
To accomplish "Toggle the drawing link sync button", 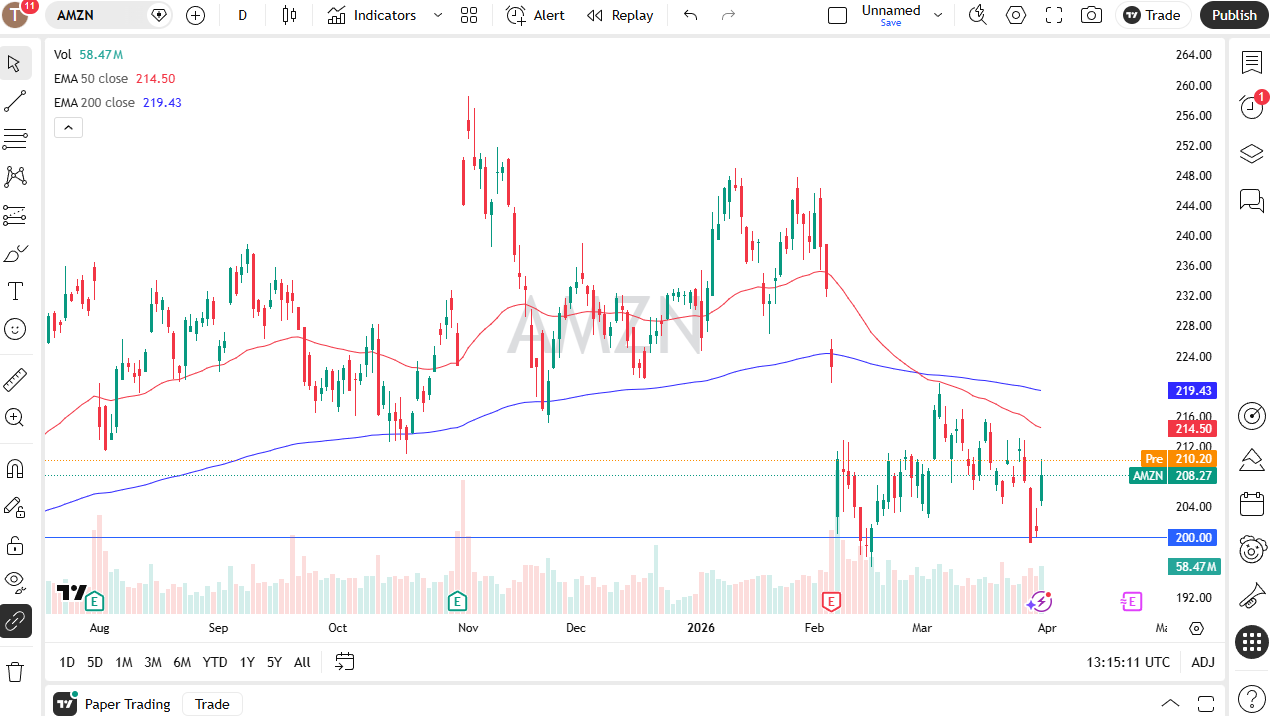I will 15,621.
